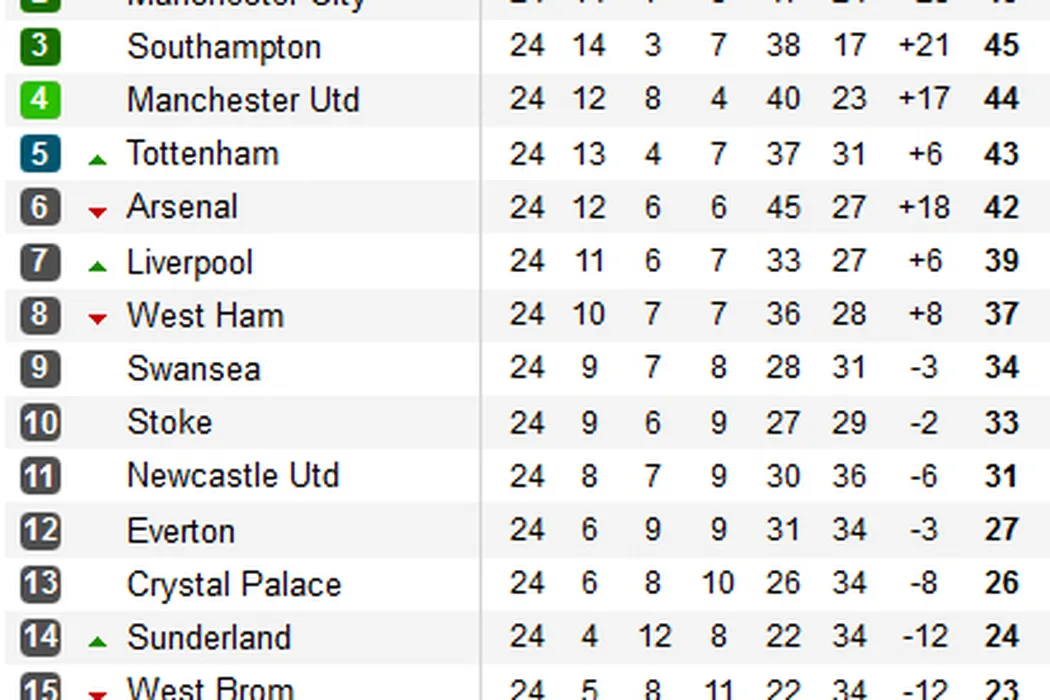Open the Swansea team link
Screen dimensions: 1050x700
click(194, 369)
